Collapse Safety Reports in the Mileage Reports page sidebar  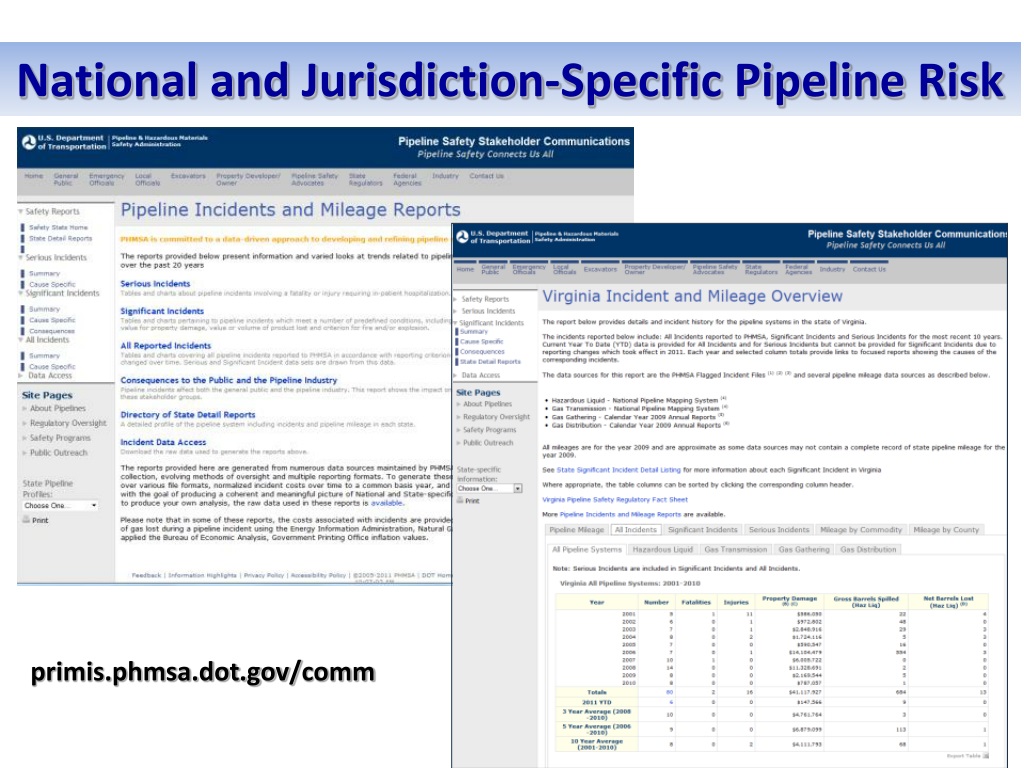(x=20, y=212)
